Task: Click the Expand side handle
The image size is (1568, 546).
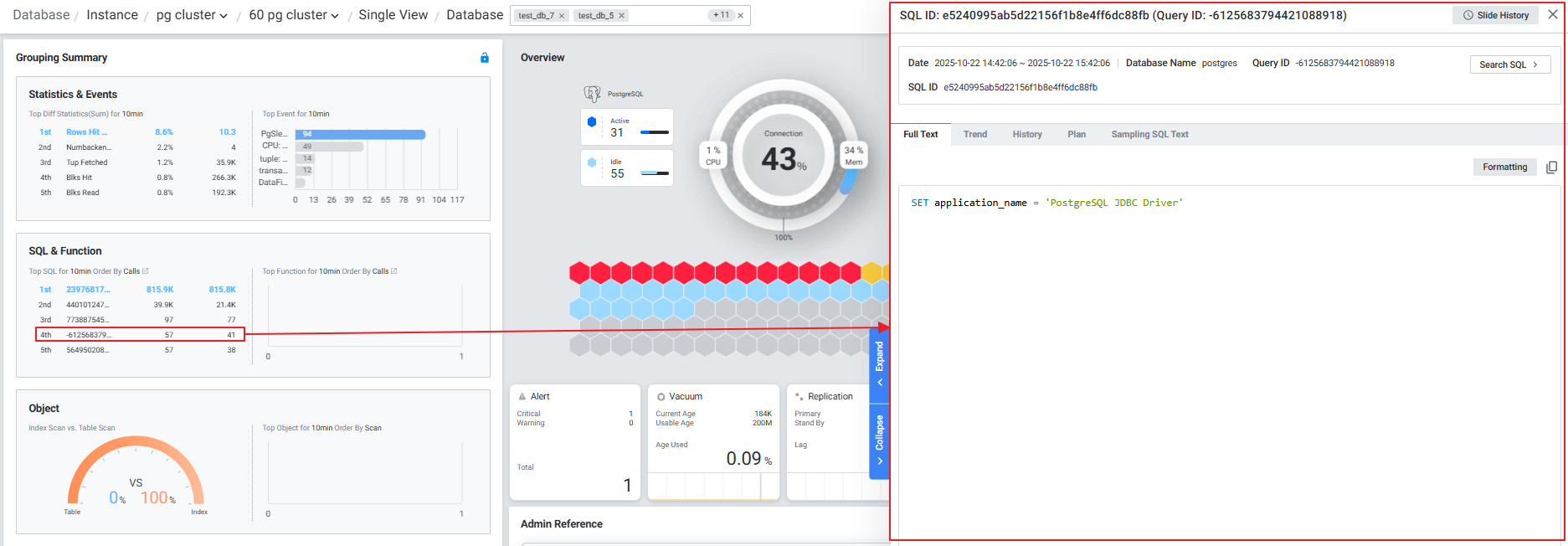Action: click(x=879, y=364)
